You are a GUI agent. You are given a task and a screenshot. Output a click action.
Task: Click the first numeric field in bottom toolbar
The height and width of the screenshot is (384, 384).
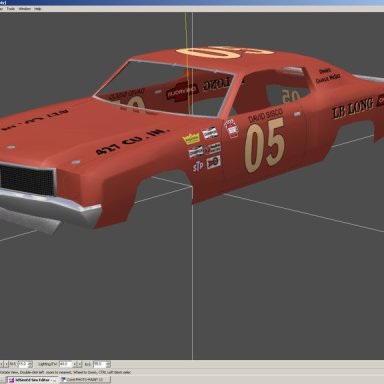click(x=23, y=364)
